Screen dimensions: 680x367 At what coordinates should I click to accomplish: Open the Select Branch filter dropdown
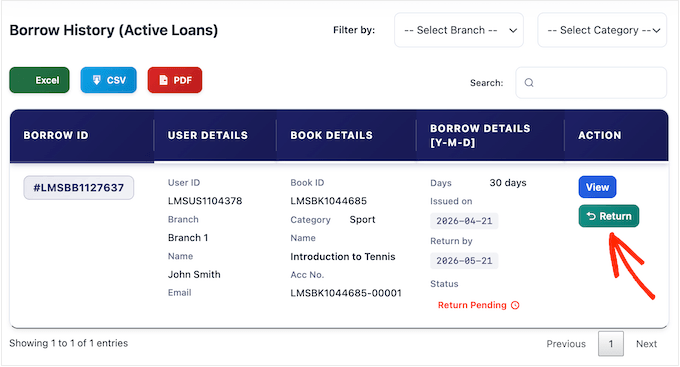point(459,30)
